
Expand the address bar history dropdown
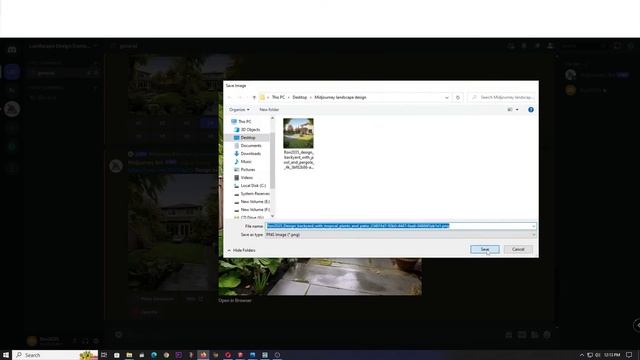pyautogui.click(x=447, y=98)
